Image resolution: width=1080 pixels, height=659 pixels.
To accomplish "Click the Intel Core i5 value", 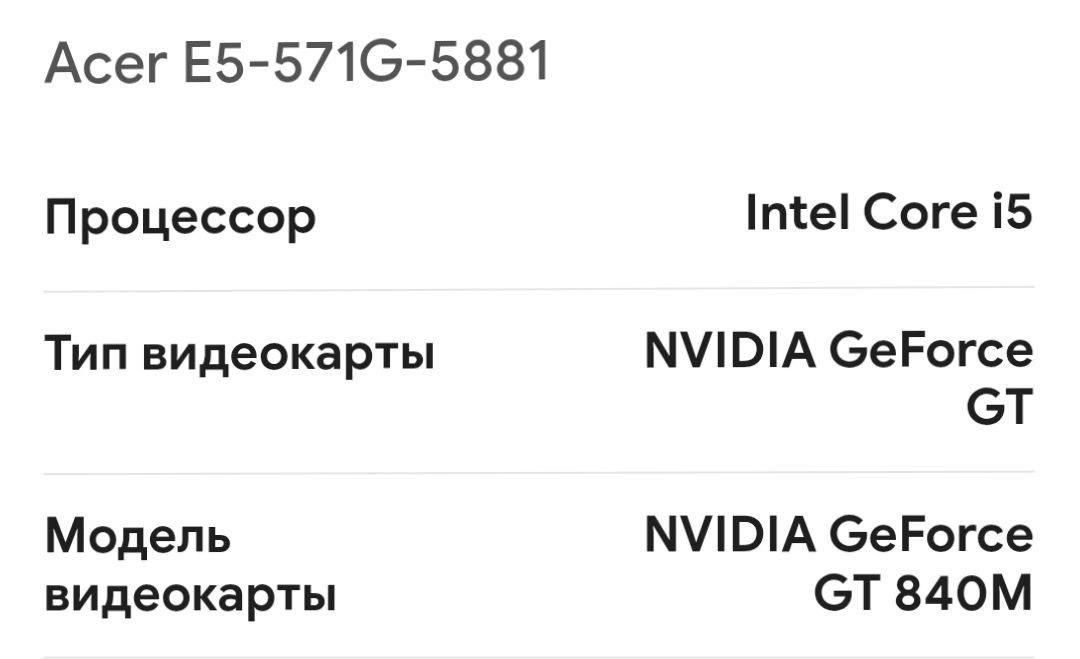I will (x=888, y=213).
